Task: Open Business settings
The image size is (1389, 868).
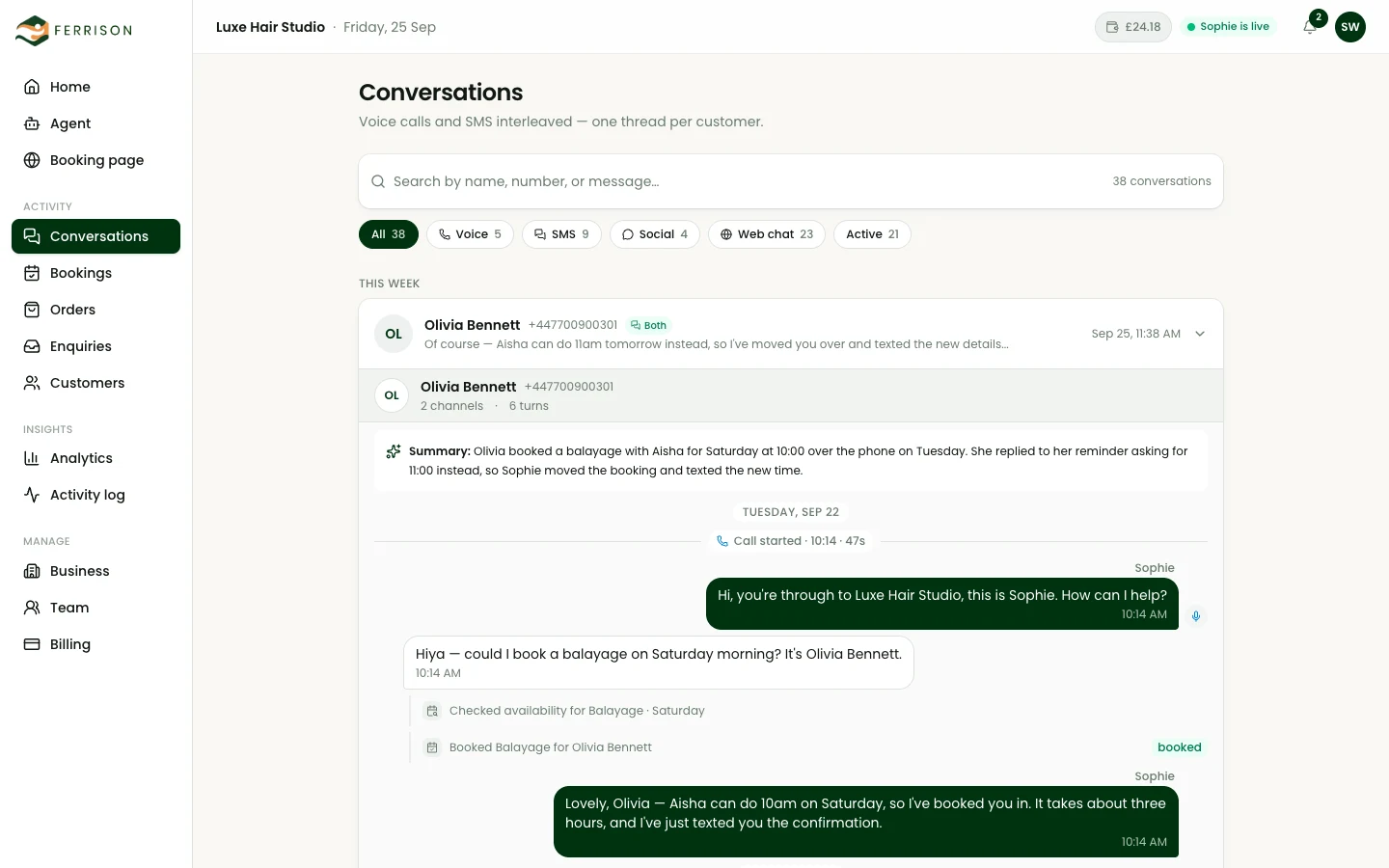Action: (x=95, y=571)
